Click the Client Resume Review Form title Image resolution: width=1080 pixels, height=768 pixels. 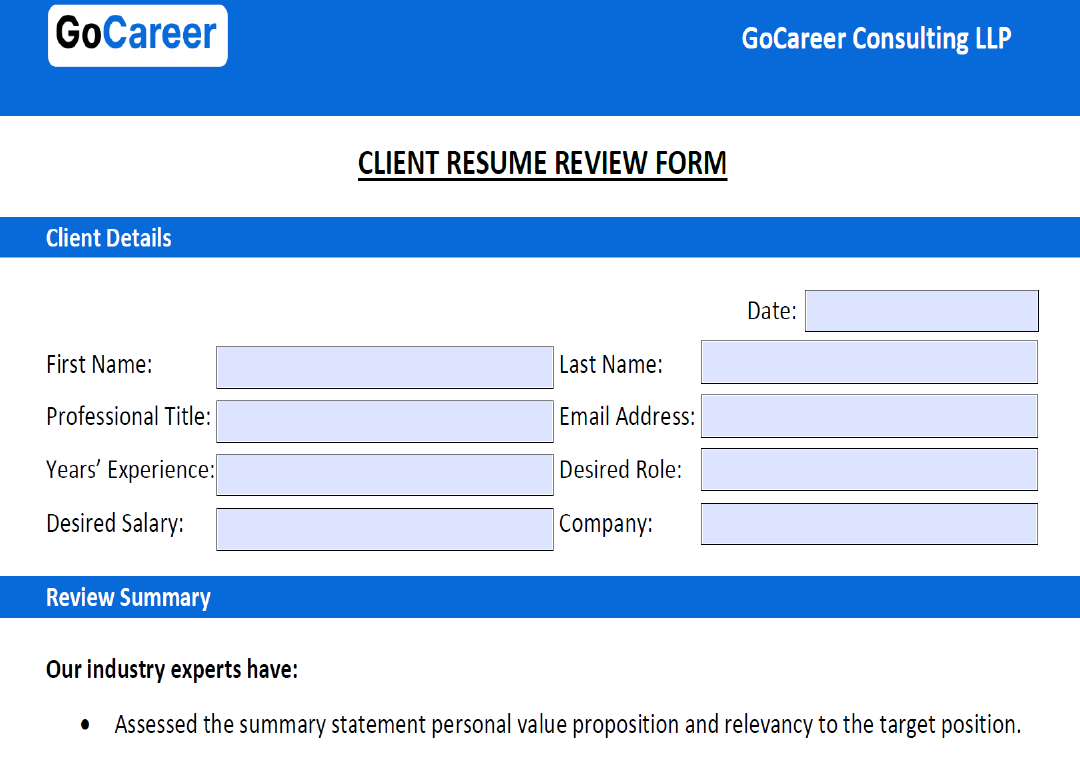coord(542,164)
